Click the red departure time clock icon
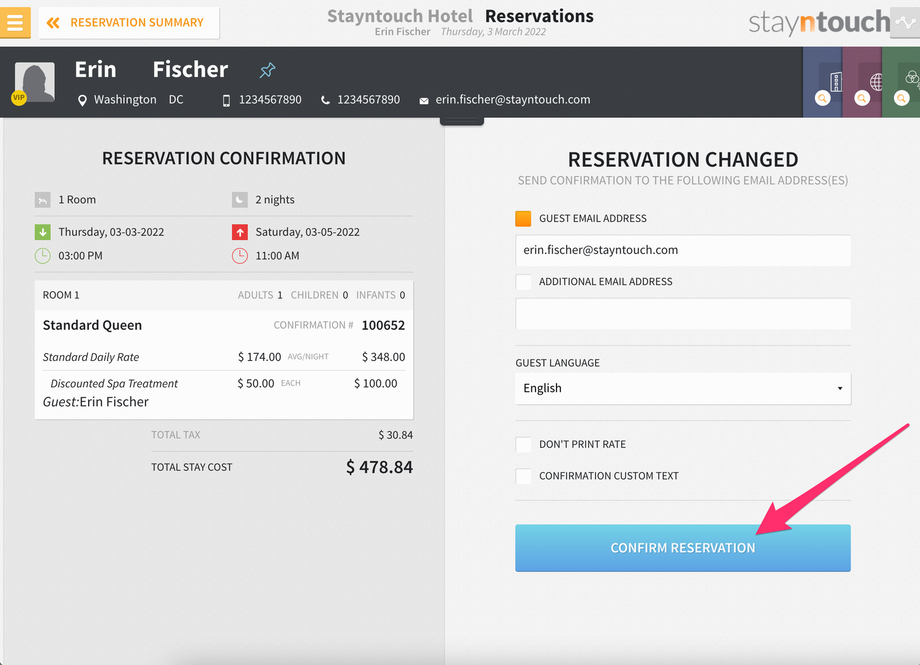 (x=239, y=256)
